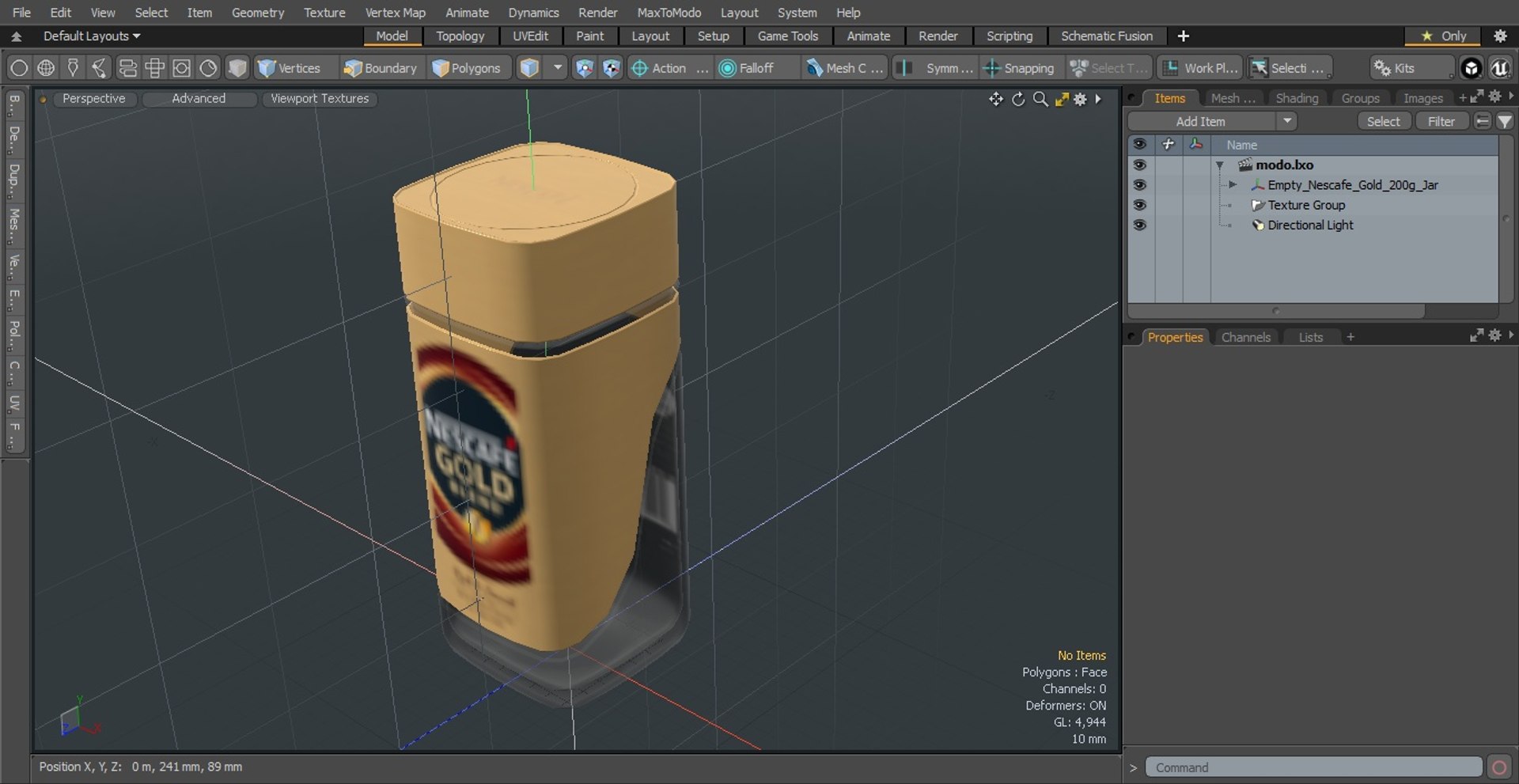Click the Advanced shading button

point(199,98)
